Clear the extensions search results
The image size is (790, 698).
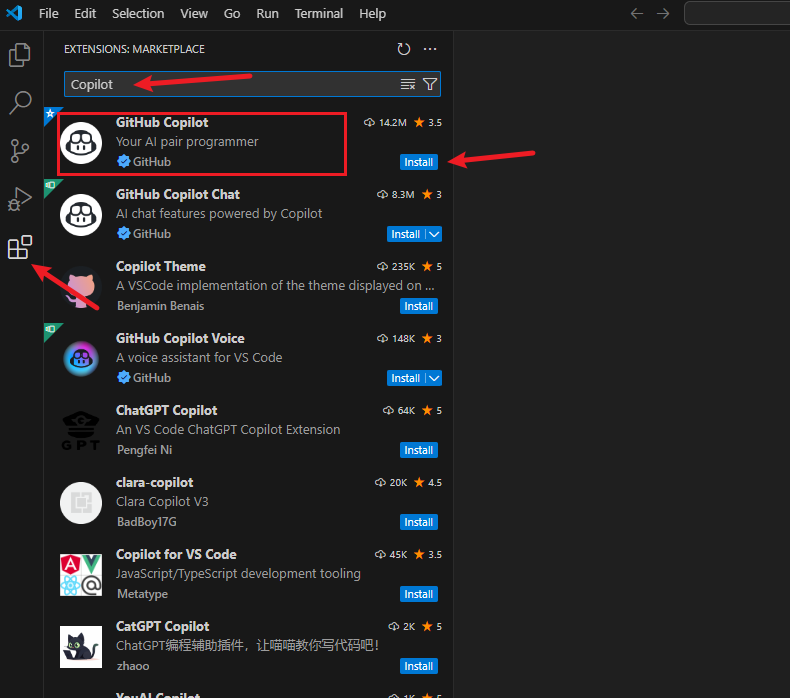[x=408, y=84]
